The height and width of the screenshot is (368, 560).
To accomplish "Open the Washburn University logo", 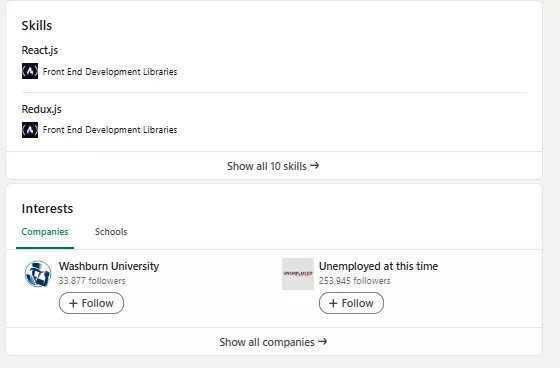I will 38,274.
